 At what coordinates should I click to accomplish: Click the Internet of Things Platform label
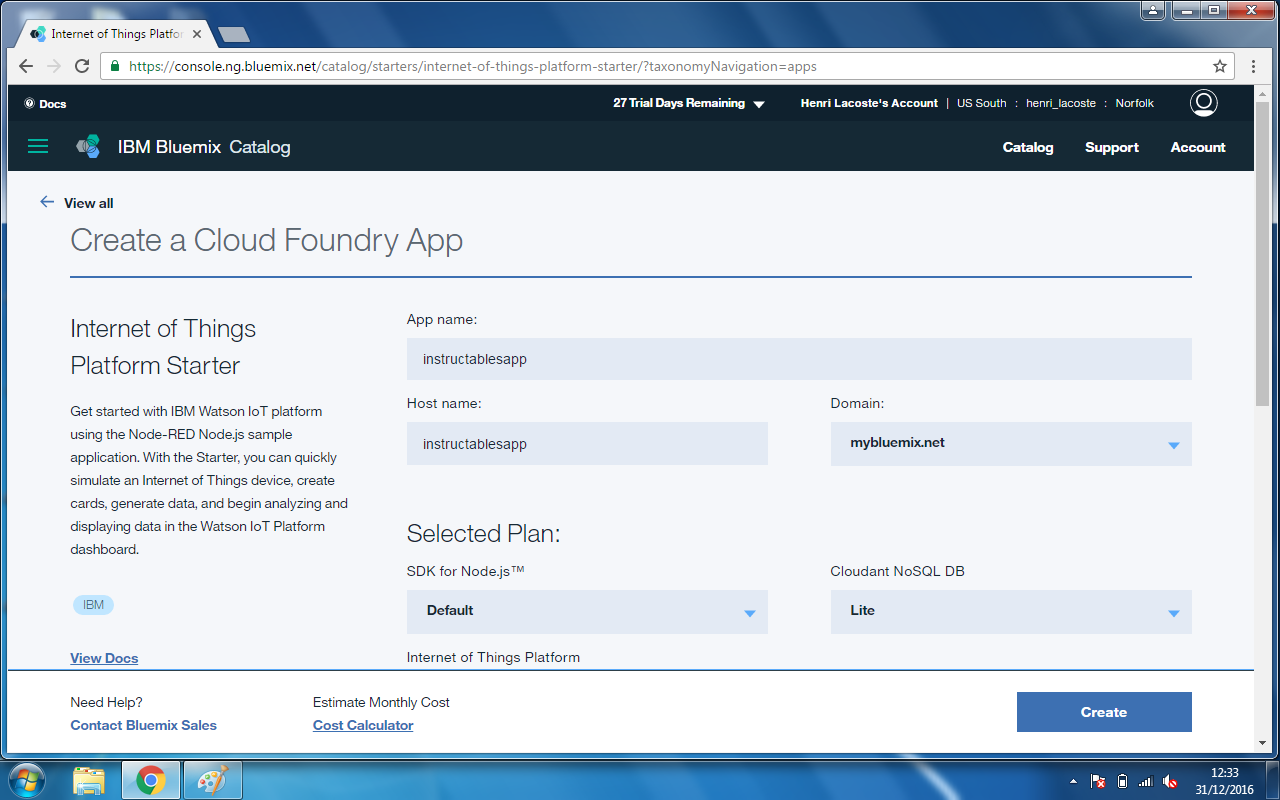[493, 657]
